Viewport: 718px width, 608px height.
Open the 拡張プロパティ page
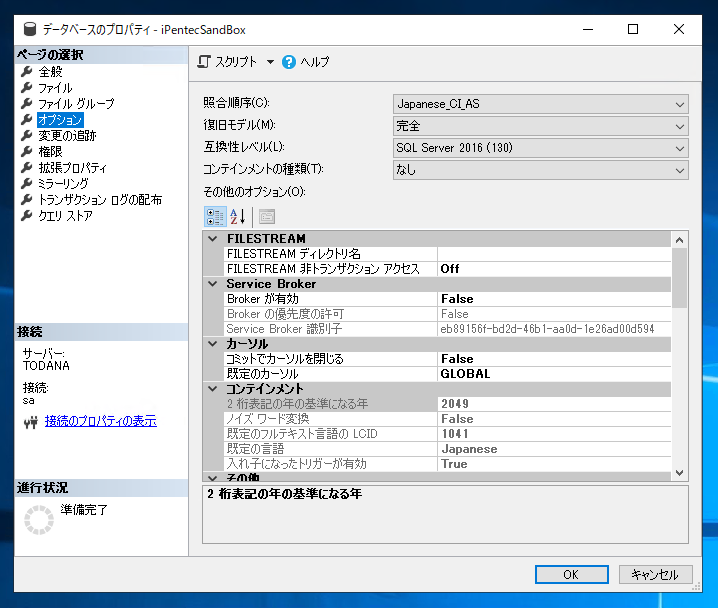[72, 168]
